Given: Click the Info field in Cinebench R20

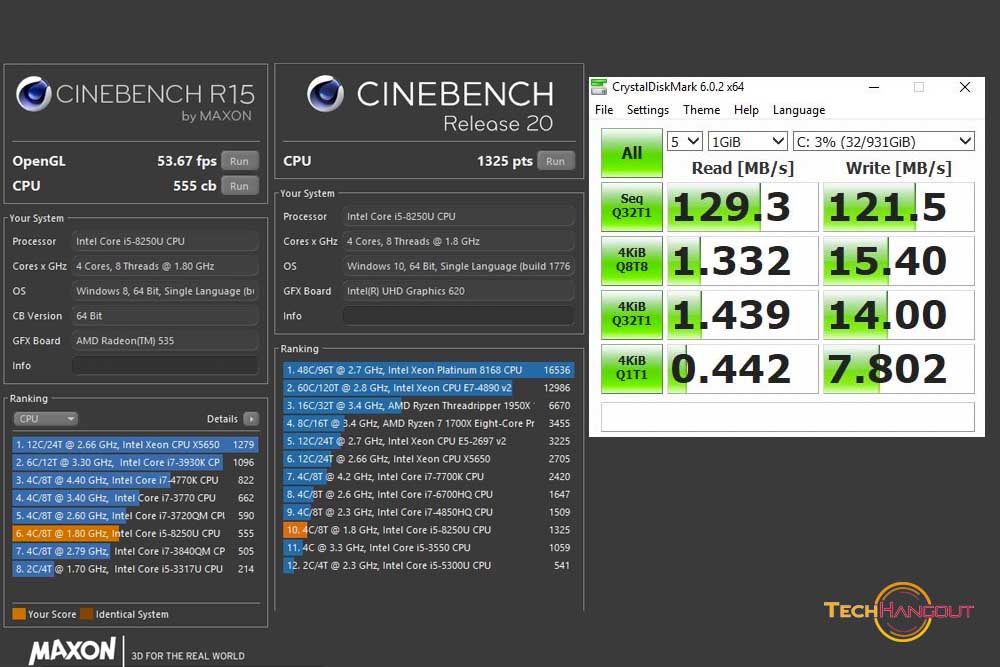Looking at the screenshot, I should pos(458,316).
